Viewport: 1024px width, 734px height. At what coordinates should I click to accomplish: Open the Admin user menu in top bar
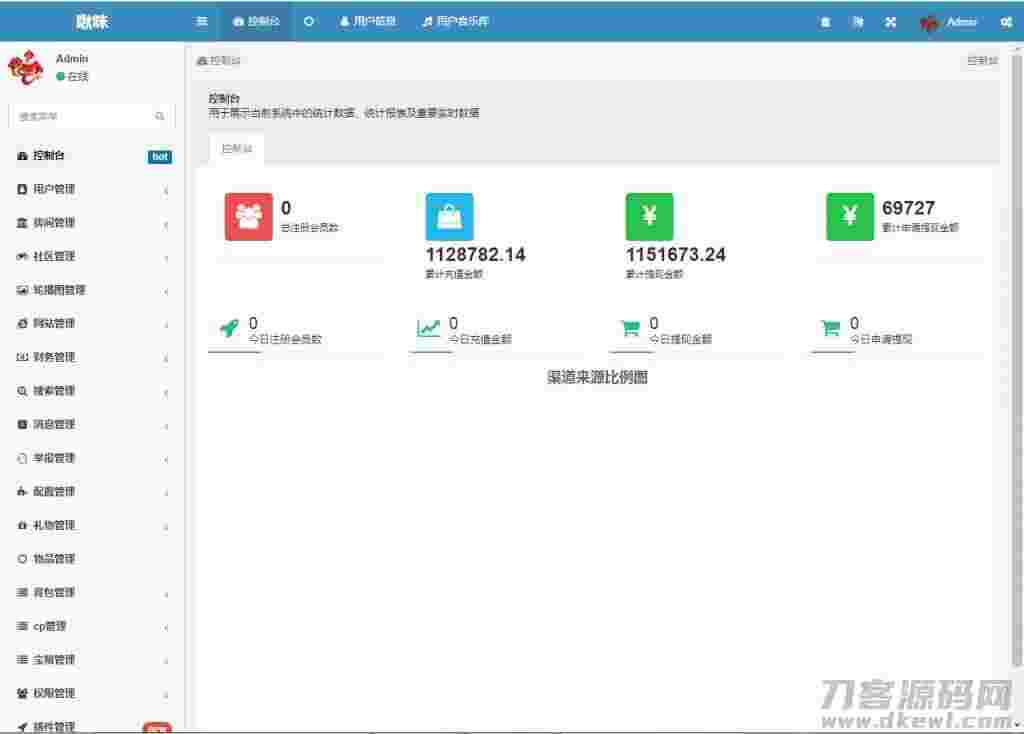click(x=949, y=22)
